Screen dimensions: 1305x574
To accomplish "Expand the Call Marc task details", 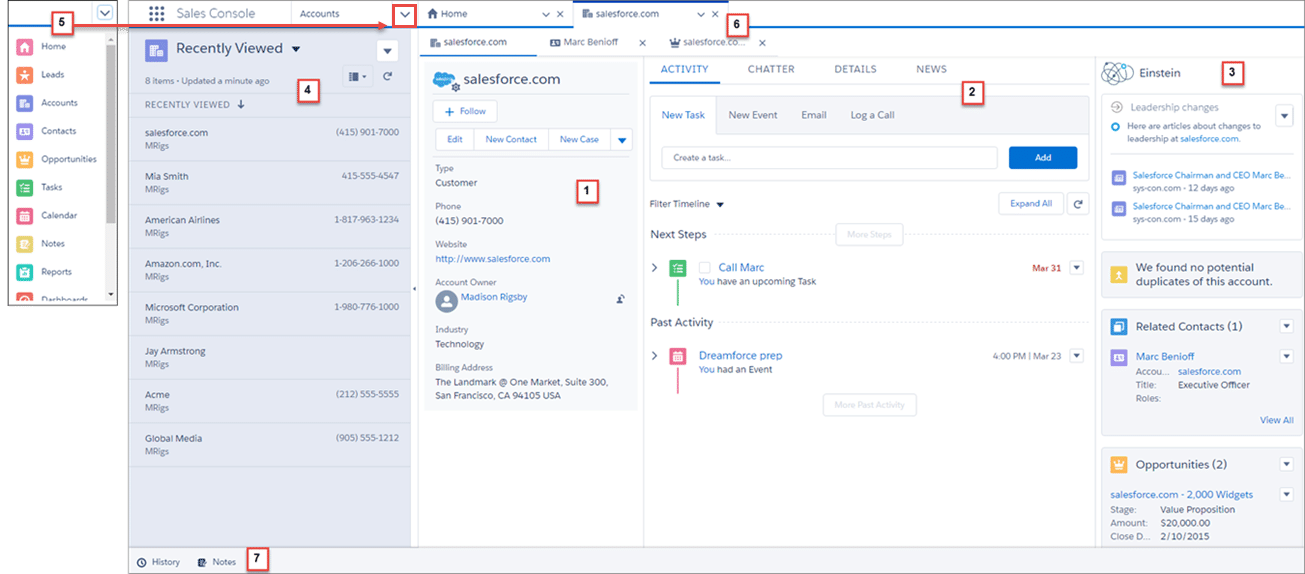I will tap(655, 268).
